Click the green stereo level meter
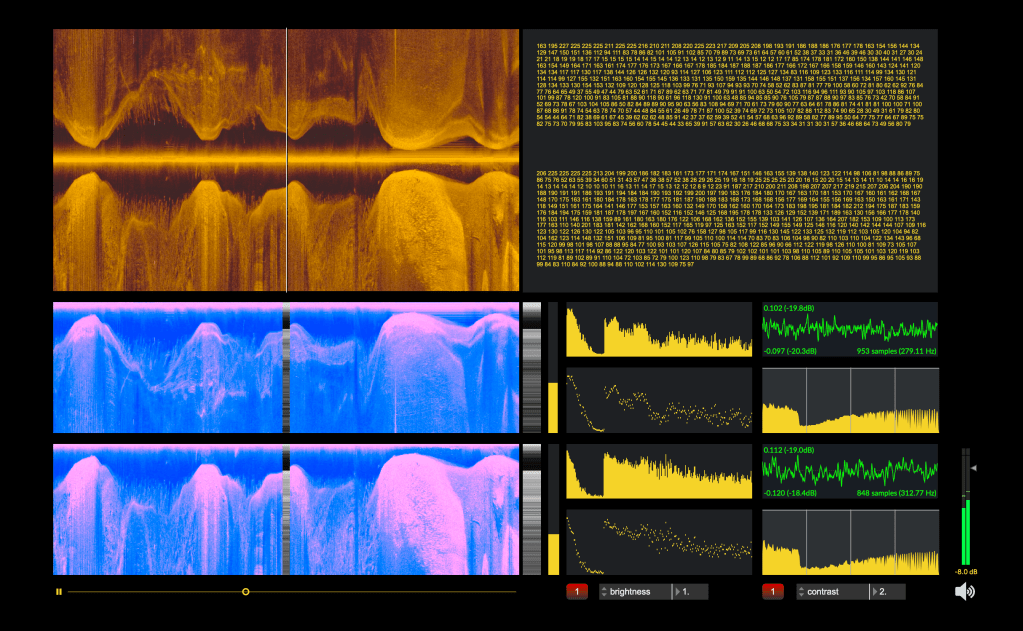Screen dimensions: 1023x631 point(965,510)
